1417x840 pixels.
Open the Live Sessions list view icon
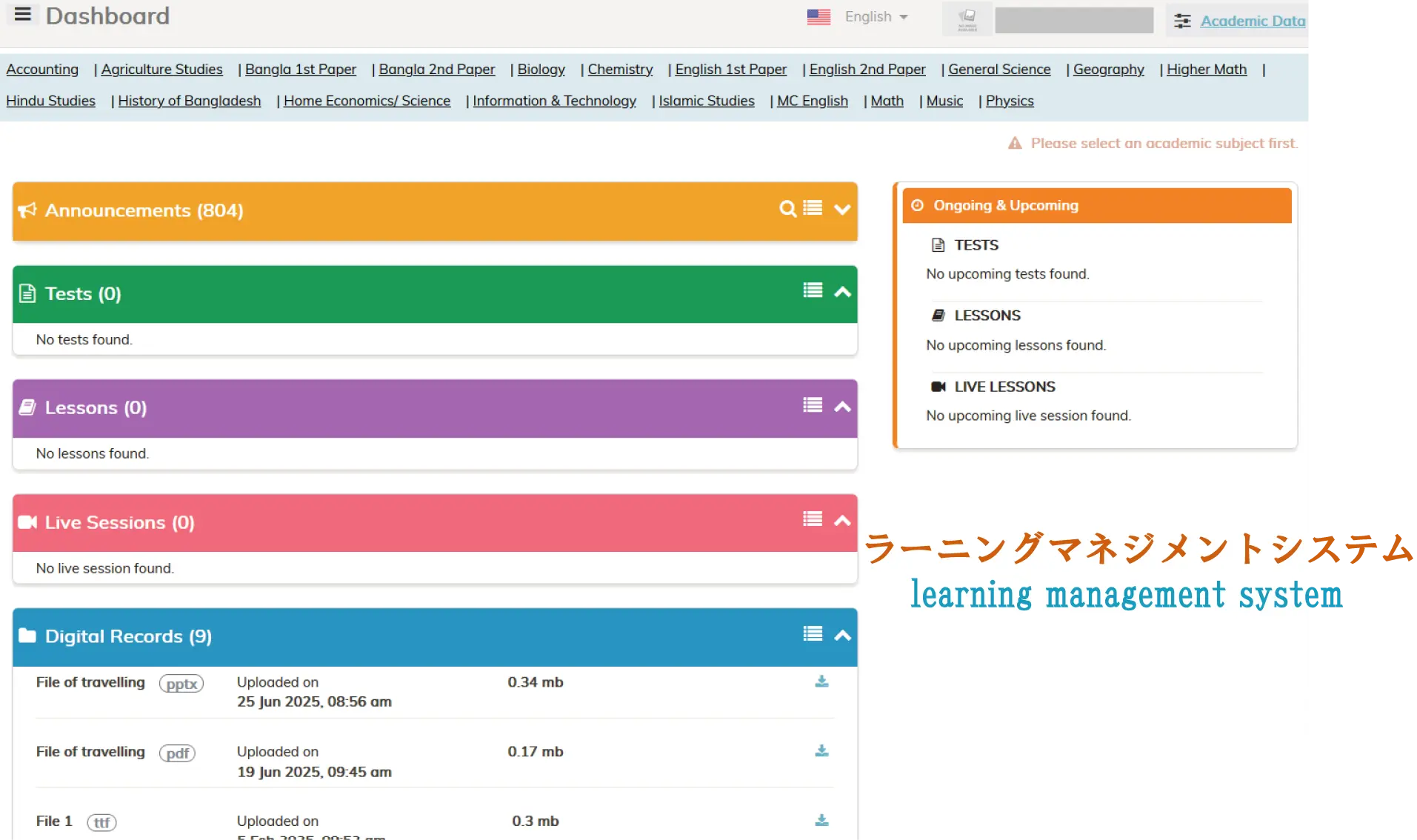coord(813,519)
